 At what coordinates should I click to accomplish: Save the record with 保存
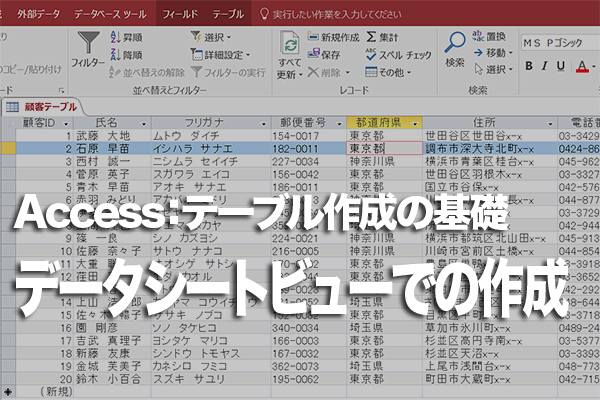[324, 55]
